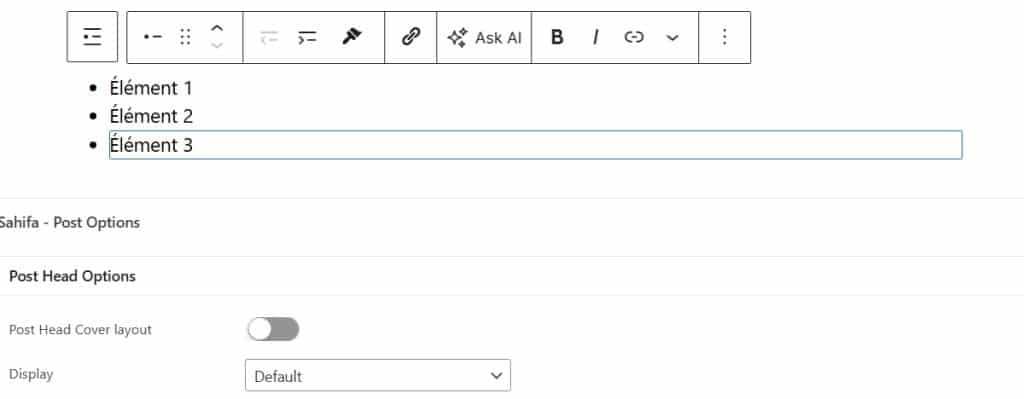Click the drag handle dots icon
The image size is (1024, 399).
(x=185, y=37)
